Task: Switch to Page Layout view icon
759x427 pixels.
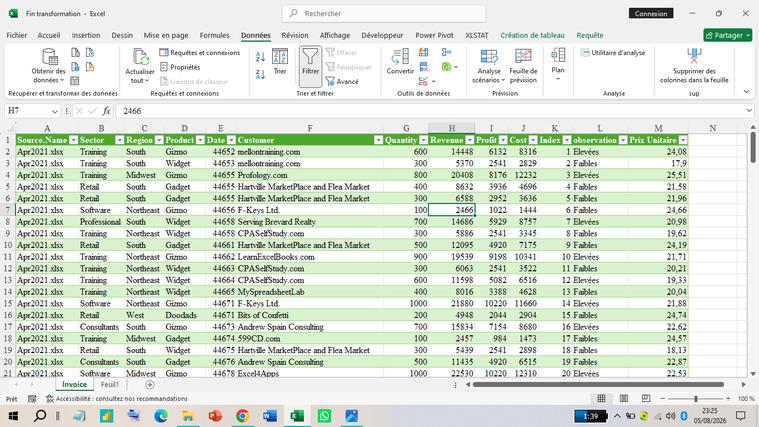Action: pyautogui.click(x=623, y=398)
